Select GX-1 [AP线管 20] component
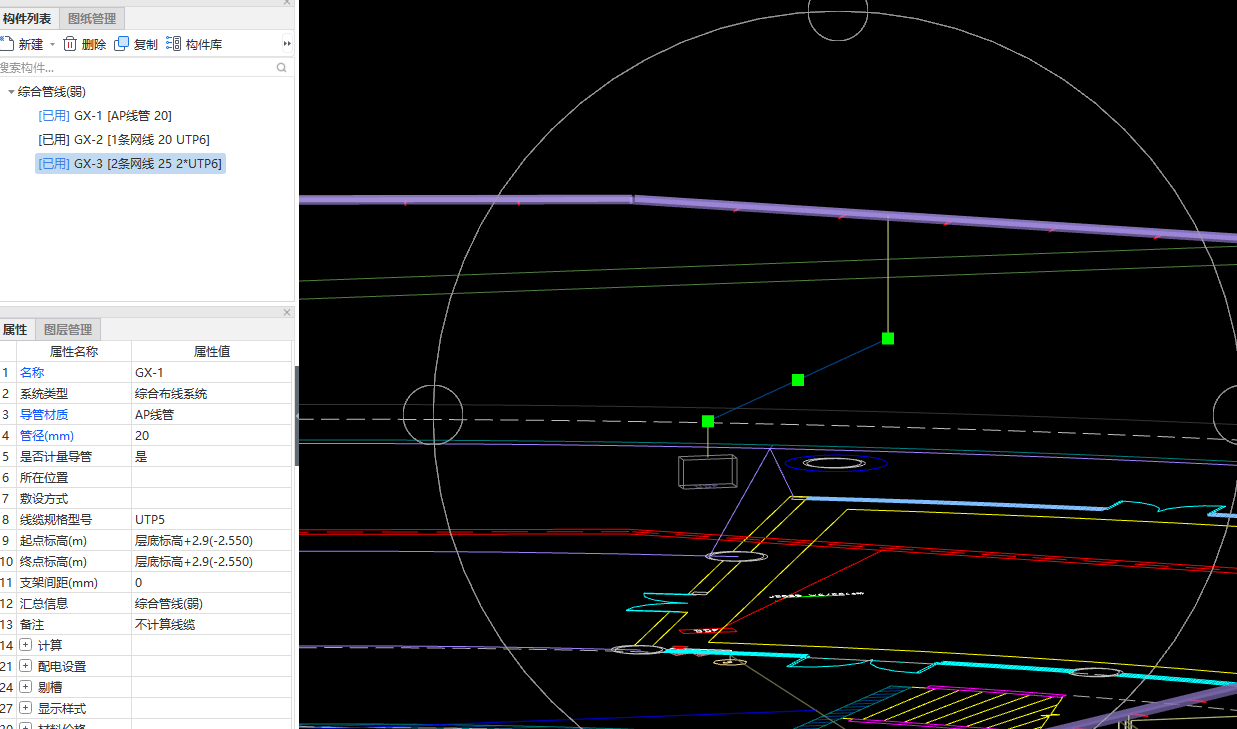The height and width of the screenshot is (729, 1237). (x=104, y=116)
